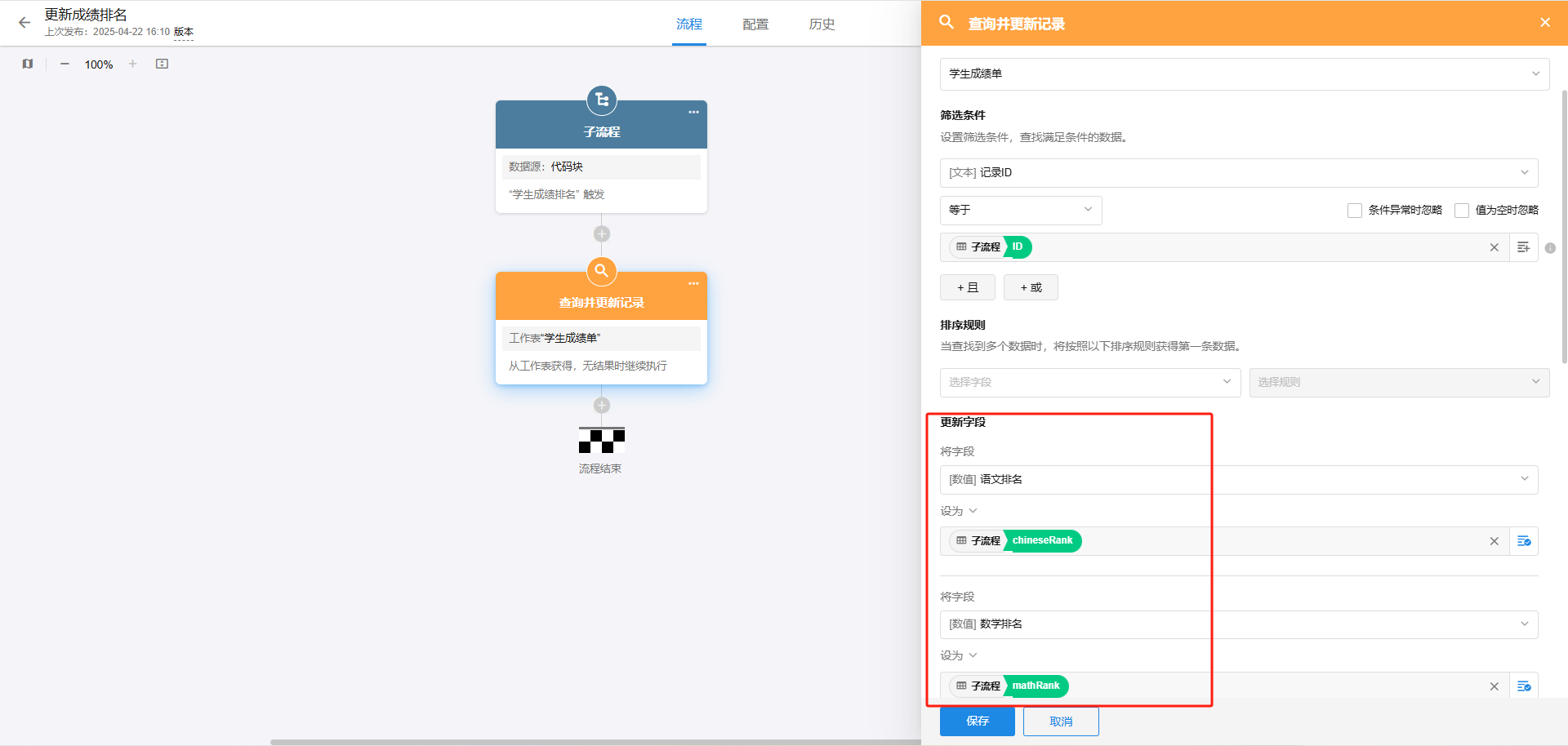The width and height of the screenshot is (1568, 746).
Task: Open the 数学排名 field dropdown
Action: 1239,624
